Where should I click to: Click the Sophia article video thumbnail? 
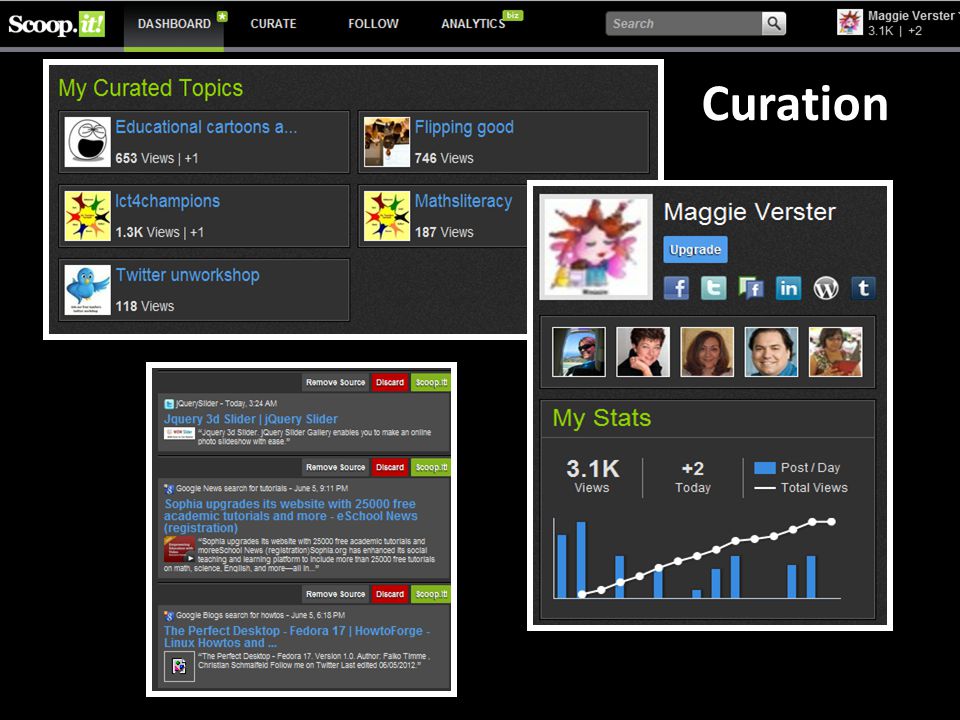tap(179, 550)
